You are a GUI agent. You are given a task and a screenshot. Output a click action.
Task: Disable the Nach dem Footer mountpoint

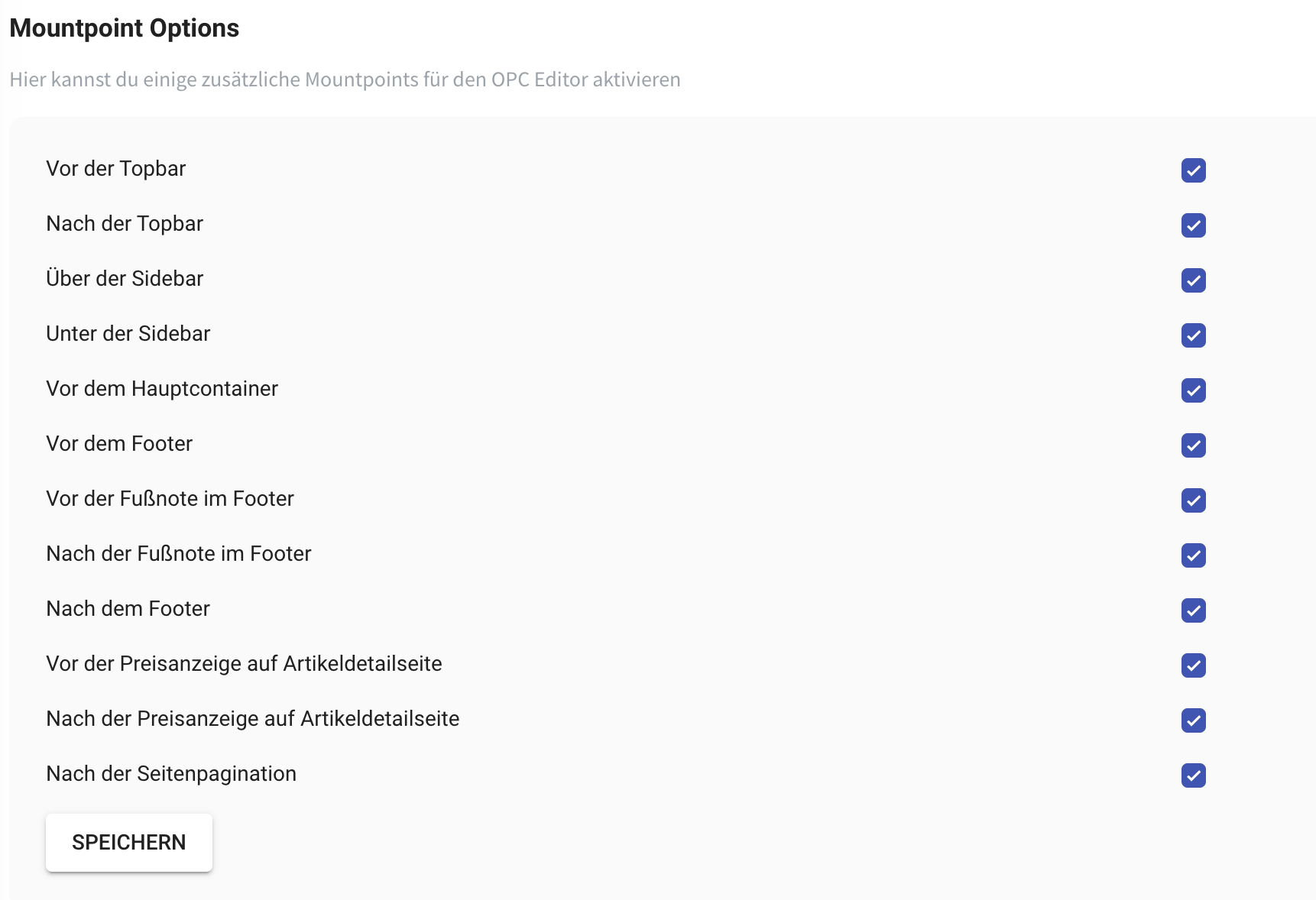[1193, 610]
